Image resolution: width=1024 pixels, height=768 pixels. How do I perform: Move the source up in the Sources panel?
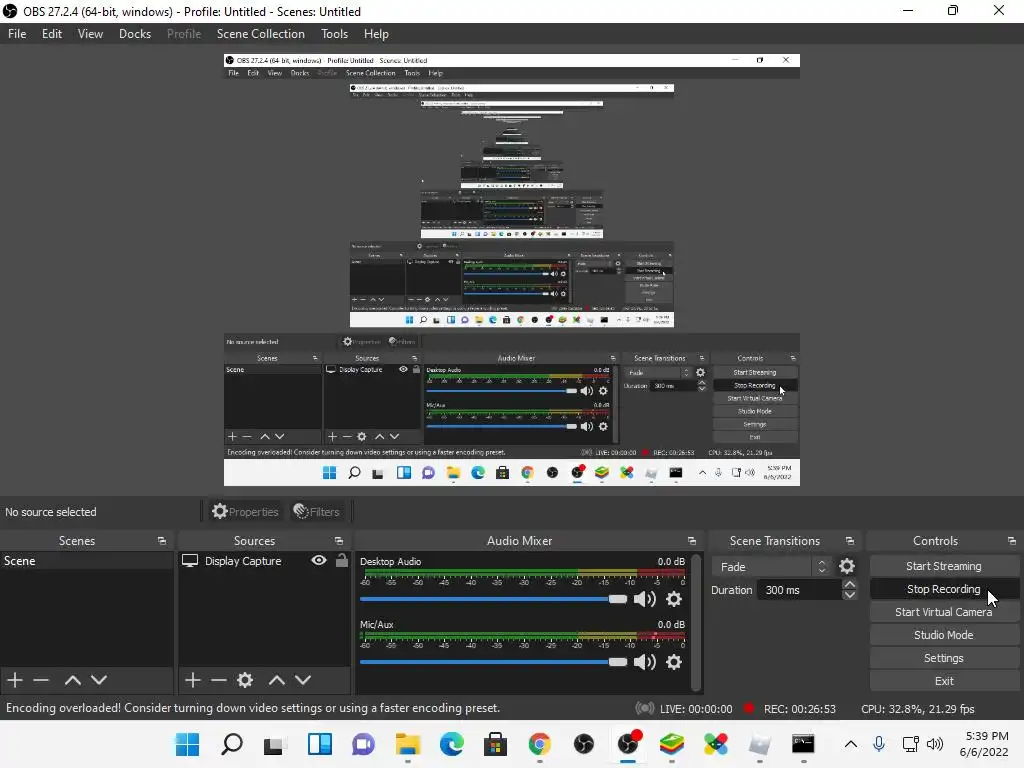(277, 680)
